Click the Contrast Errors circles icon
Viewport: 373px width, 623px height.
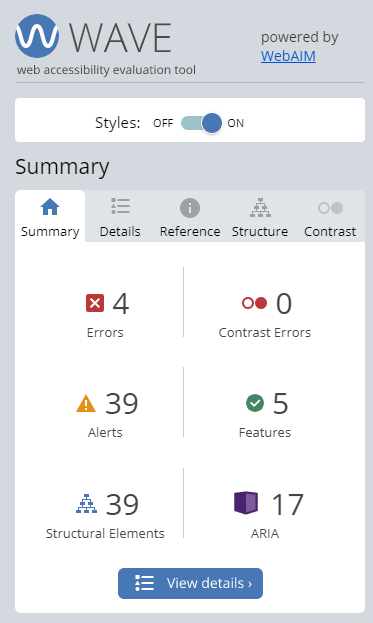coord(254,304)
